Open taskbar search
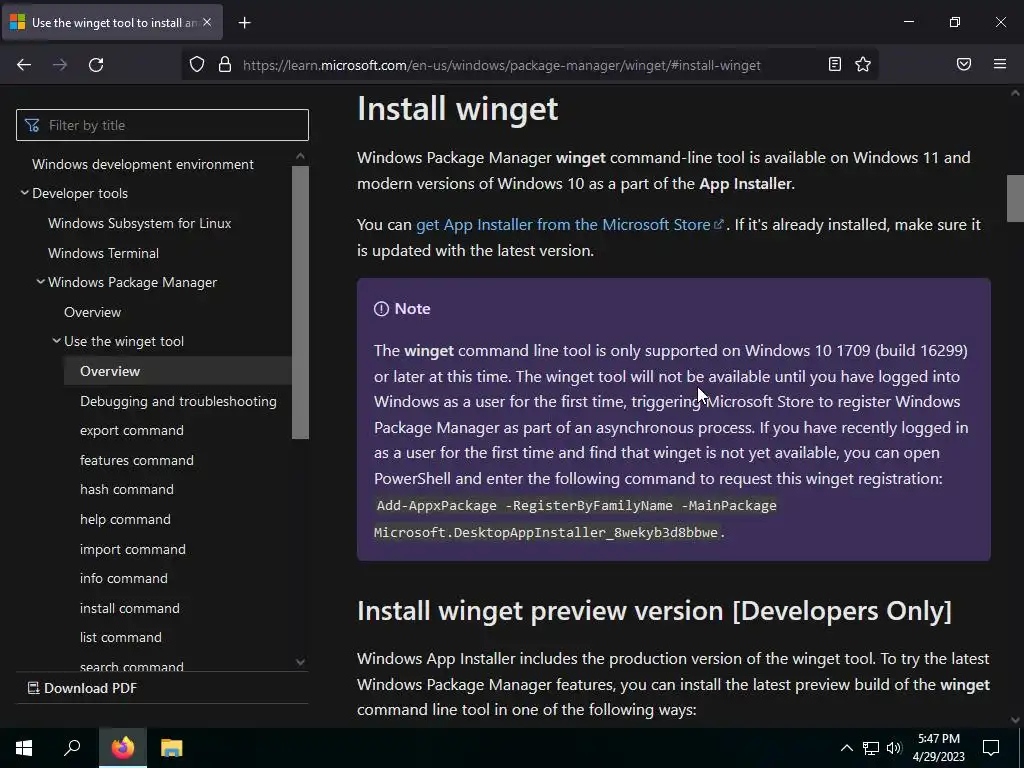The image size is (1024, 768). 72,748
